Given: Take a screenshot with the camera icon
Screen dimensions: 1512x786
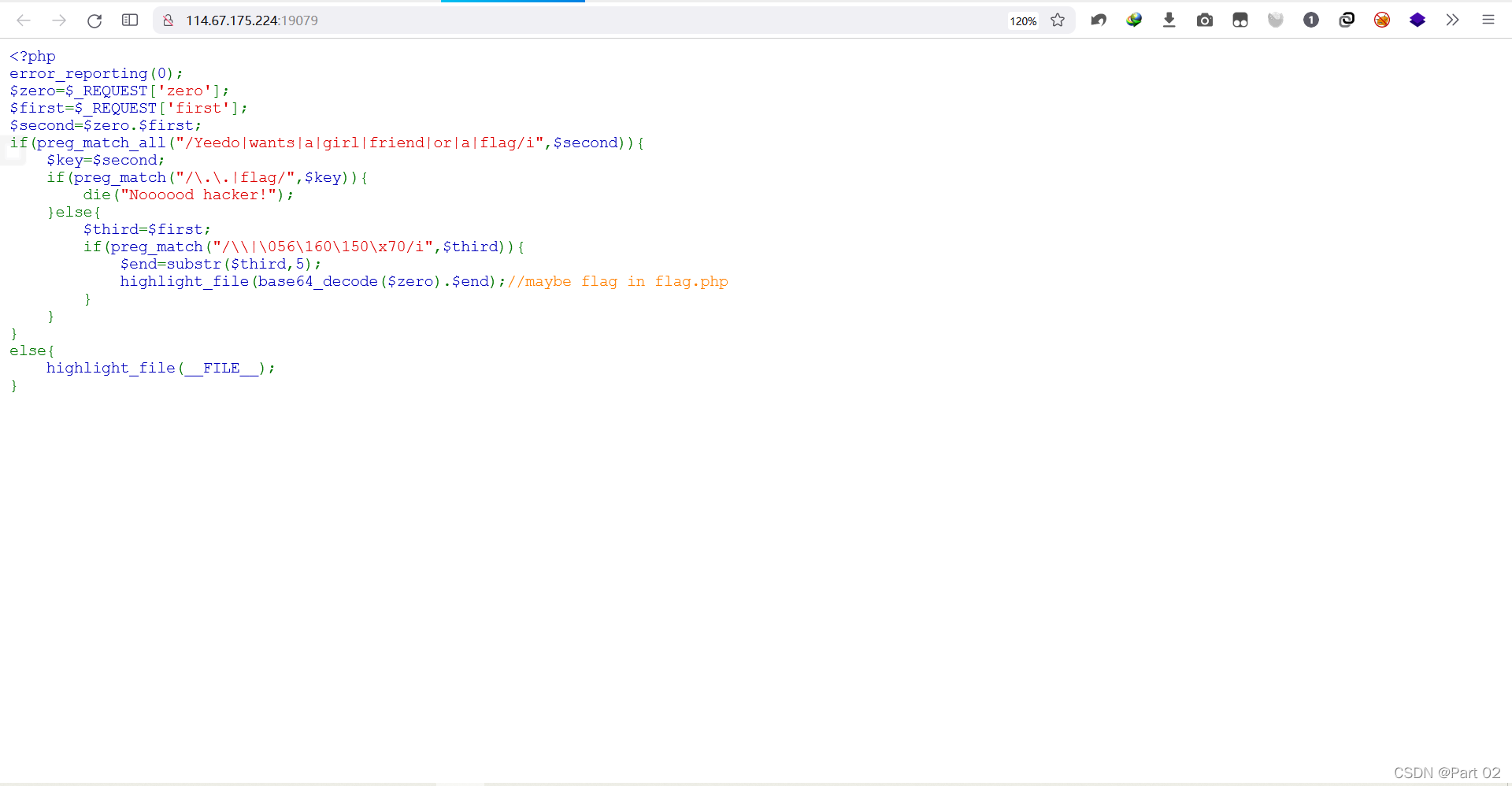Looking at the screenshot, I should coord(1205,20).
